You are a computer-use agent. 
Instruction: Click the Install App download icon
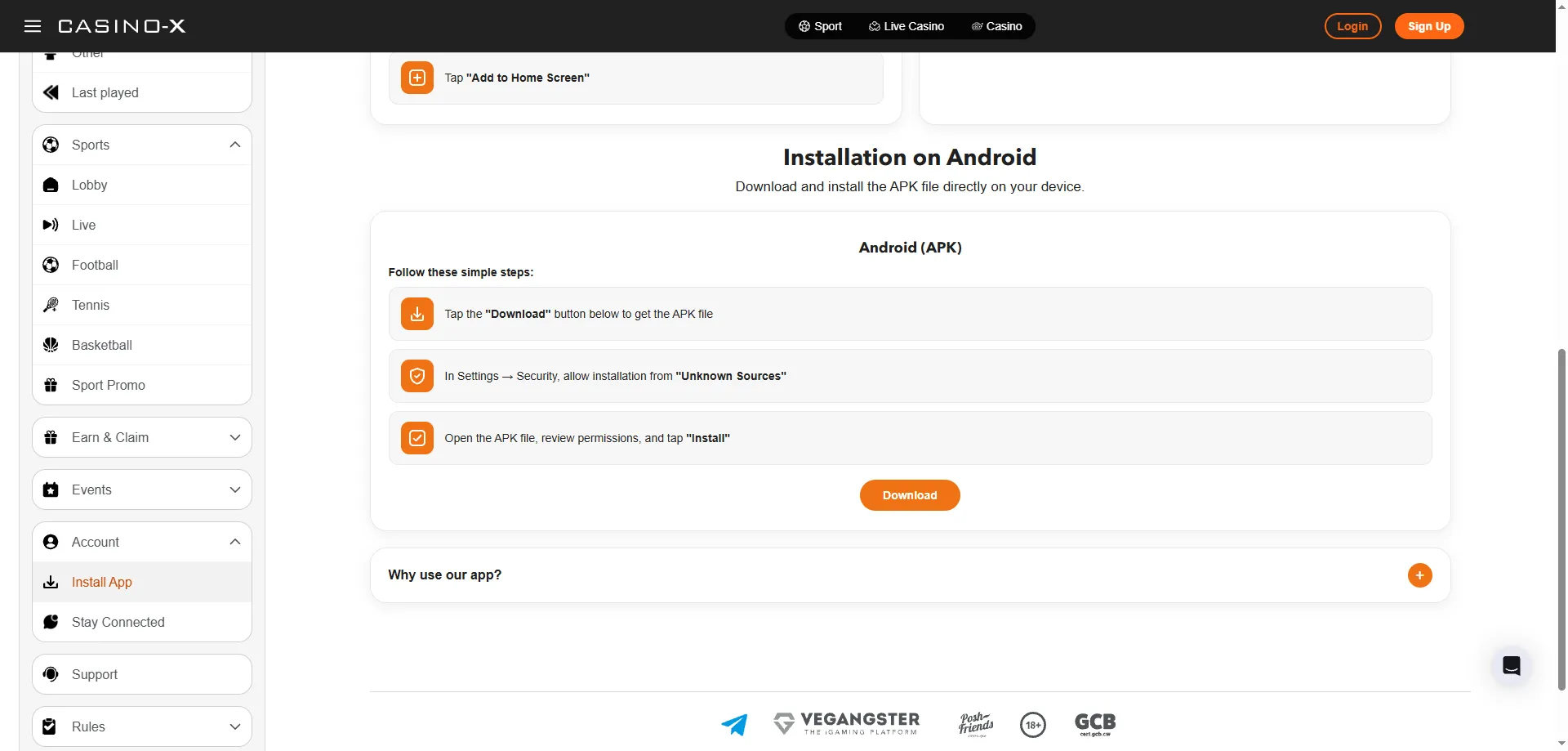(51, 582)
